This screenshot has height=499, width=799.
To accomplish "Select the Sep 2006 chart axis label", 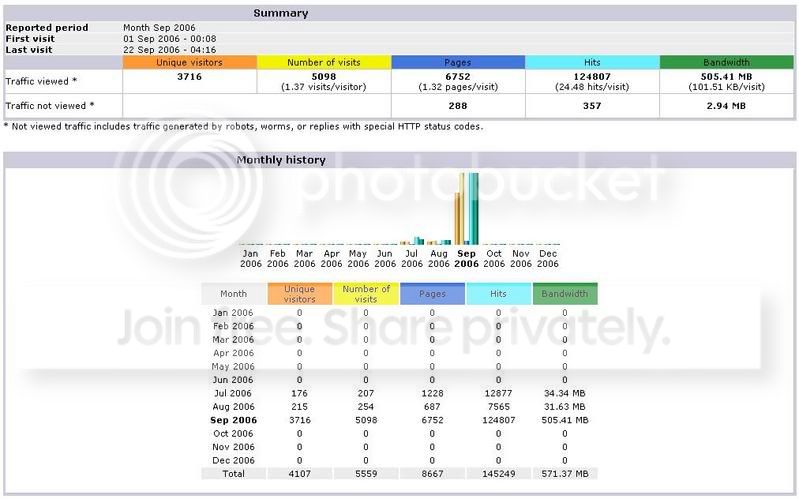I will coord(466,258).
